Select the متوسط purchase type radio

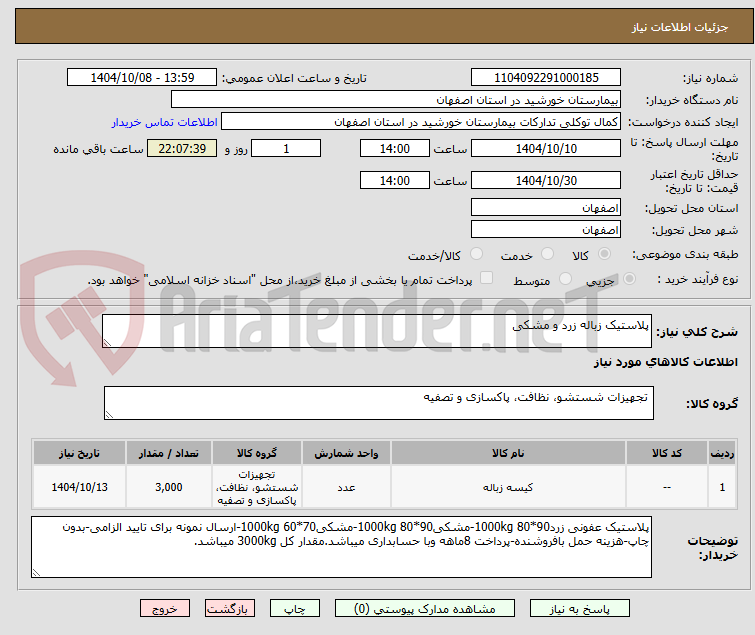coord(565,279)
